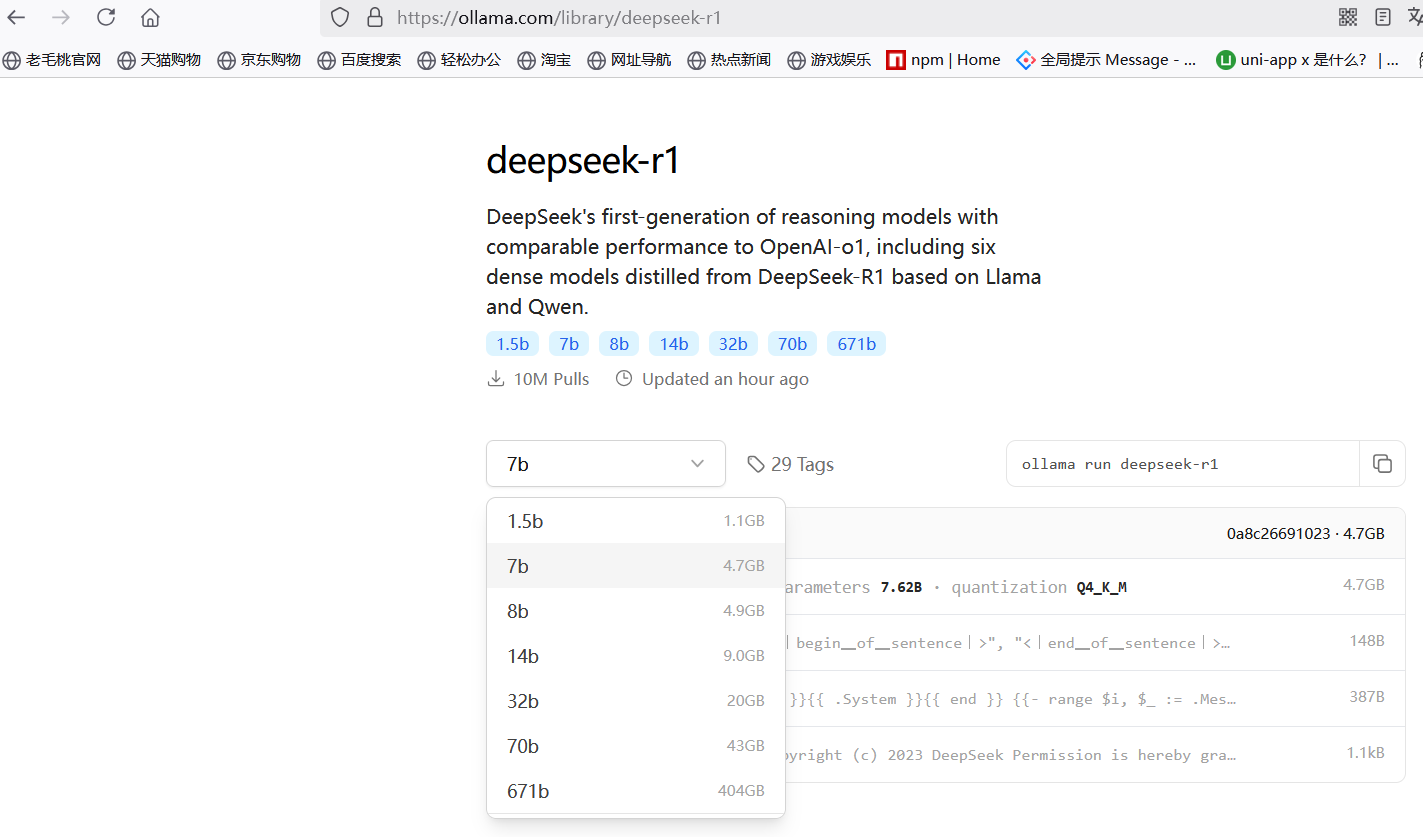Reload the page with the refresh icon
This screenshot has width=1423, height=837.
click(106, 17)
